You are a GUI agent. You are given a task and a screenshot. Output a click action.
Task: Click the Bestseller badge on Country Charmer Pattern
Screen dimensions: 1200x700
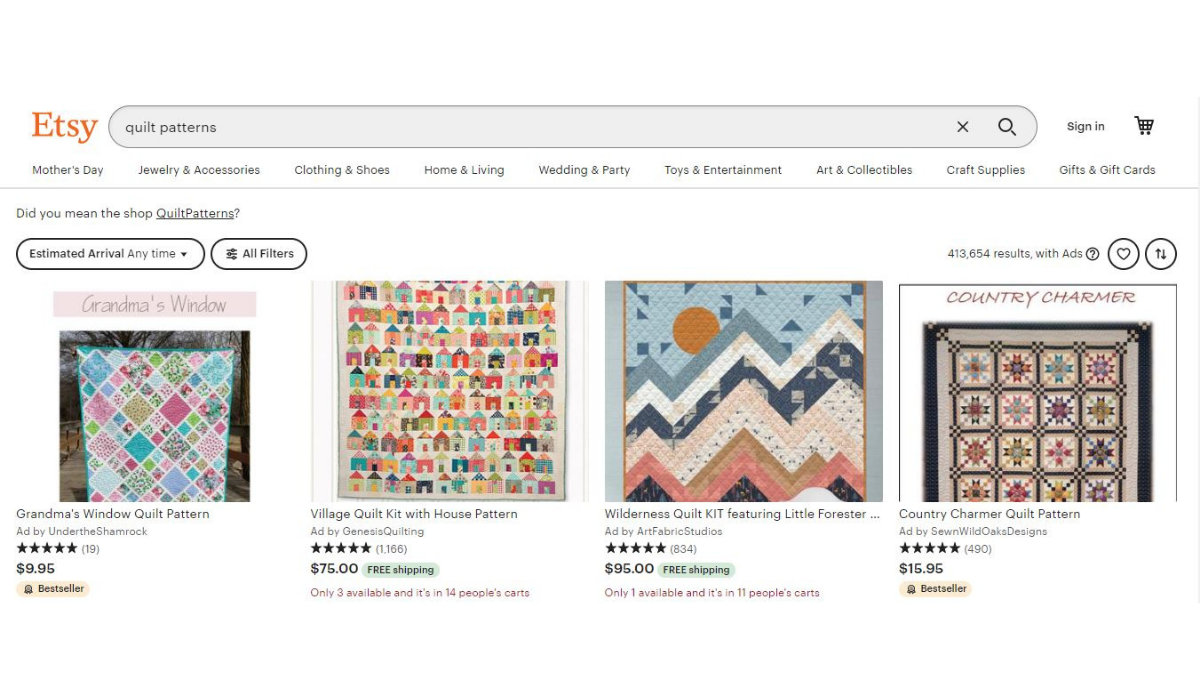click(936, 588)
